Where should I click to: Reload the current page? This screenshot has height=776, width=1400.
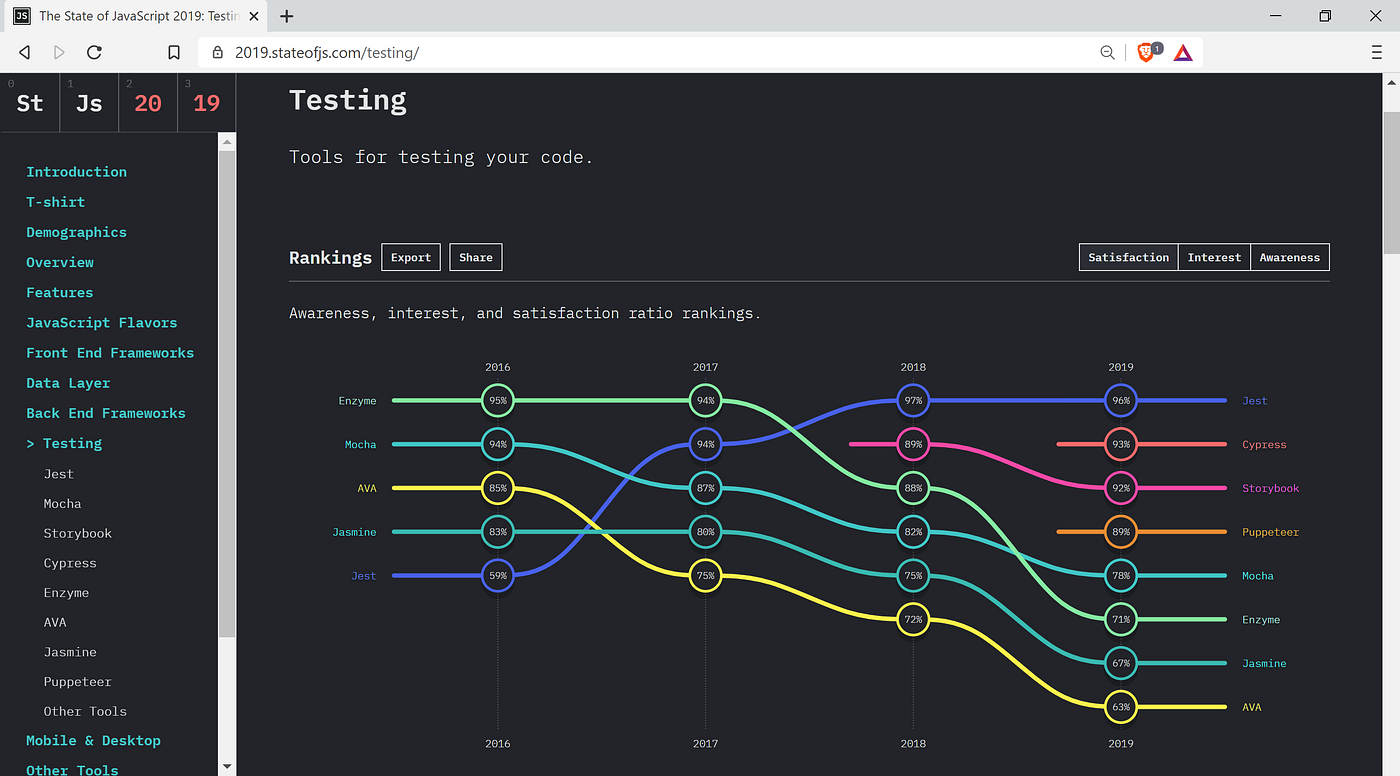(94, 52)
